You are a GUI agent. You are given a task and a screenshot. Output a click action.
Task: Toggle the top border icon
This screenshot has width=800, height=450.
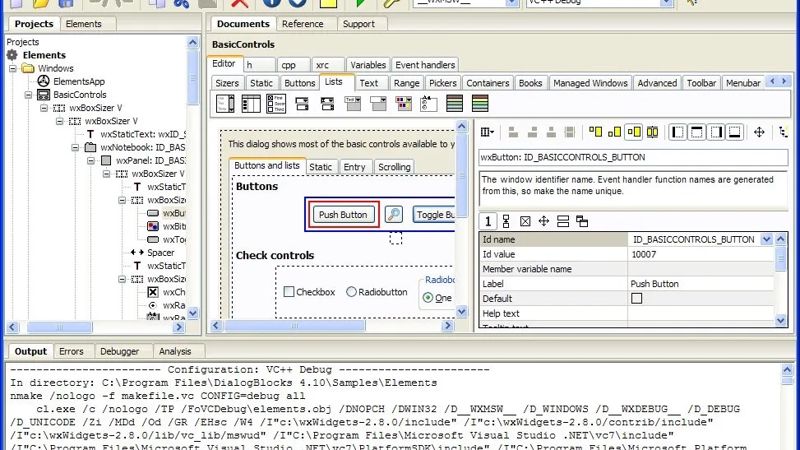click(696, 132)
